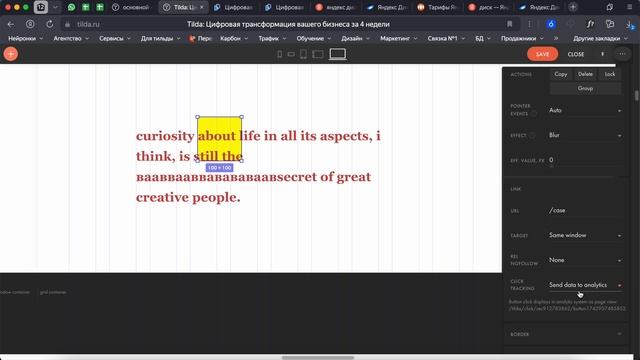This screenshot has width=640, height=360.
Task: Close the active Tilda tab
Action: tap(202, 7)
